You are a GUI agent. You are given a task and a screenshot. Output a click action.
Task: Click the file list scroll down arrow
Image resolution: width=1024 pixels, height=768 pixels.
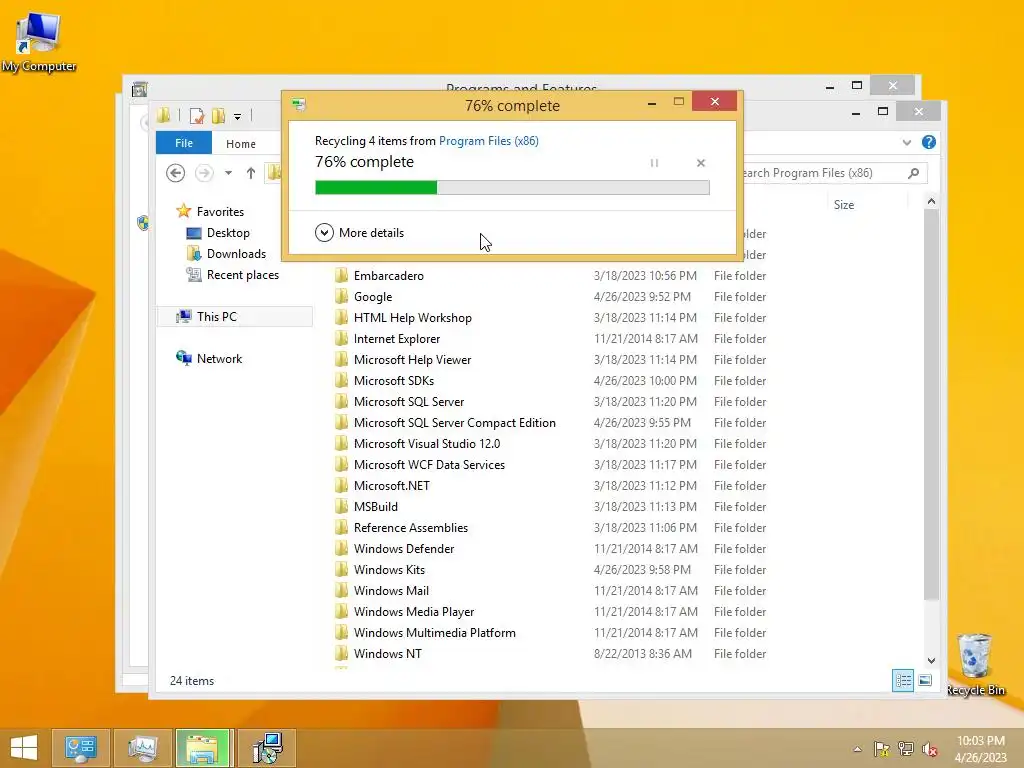[931, 660]
